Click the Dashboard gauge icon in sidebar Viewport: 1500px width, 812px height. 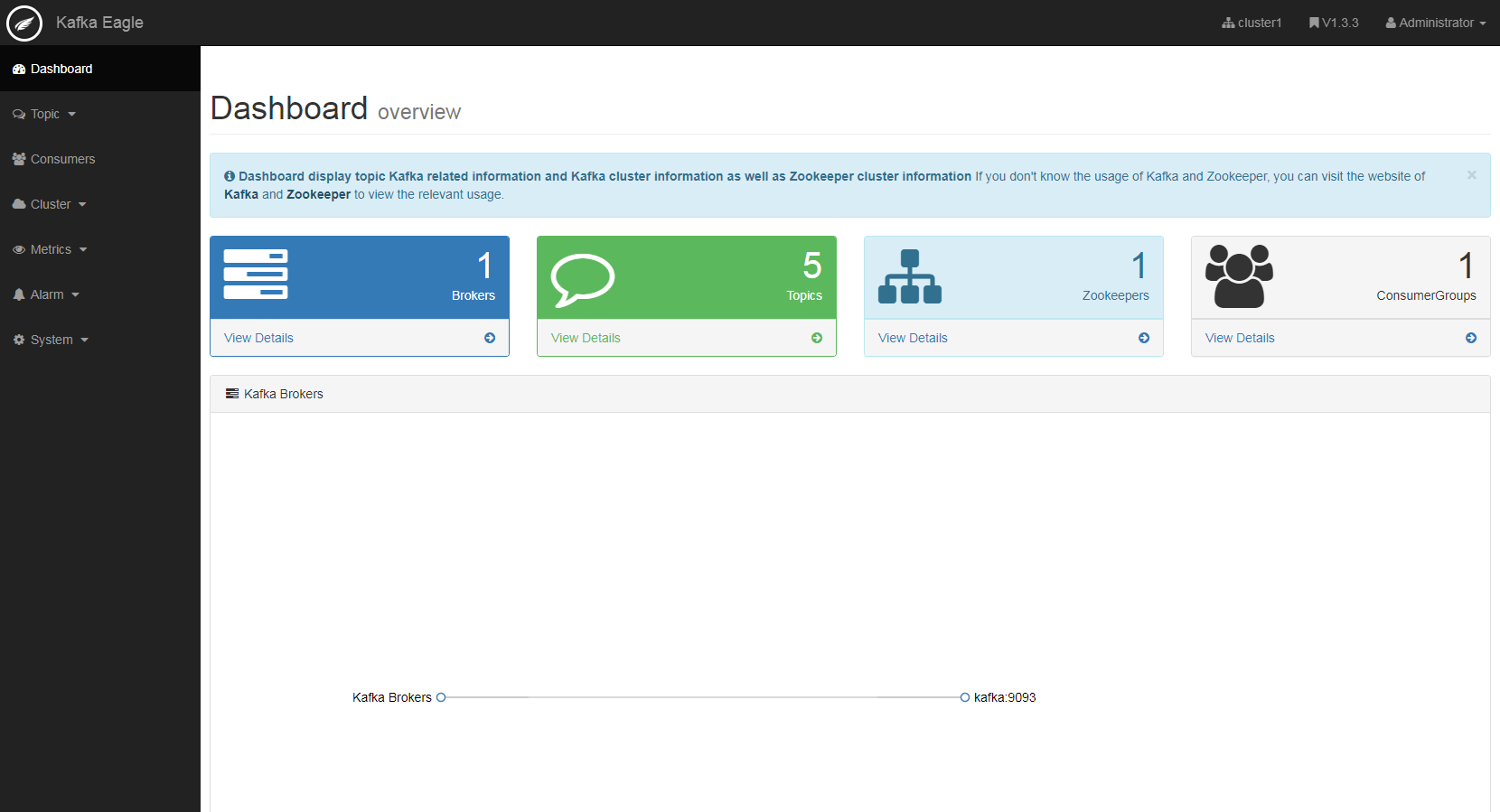coord(19,69)
